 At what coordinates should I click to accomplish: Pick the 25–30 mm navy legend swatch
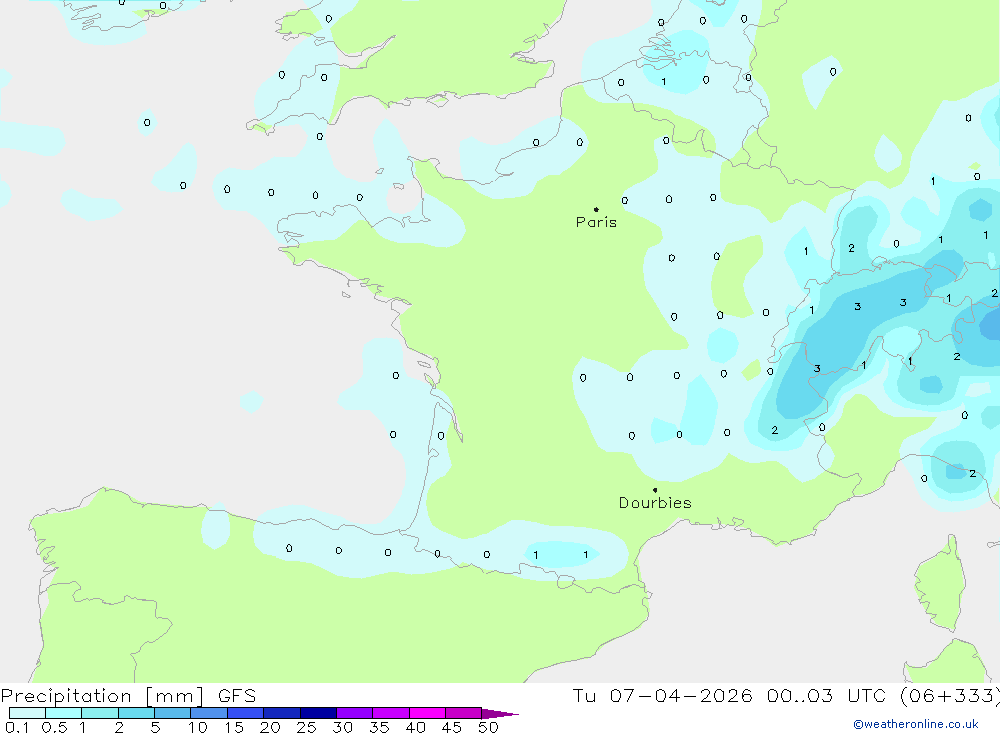318,713
